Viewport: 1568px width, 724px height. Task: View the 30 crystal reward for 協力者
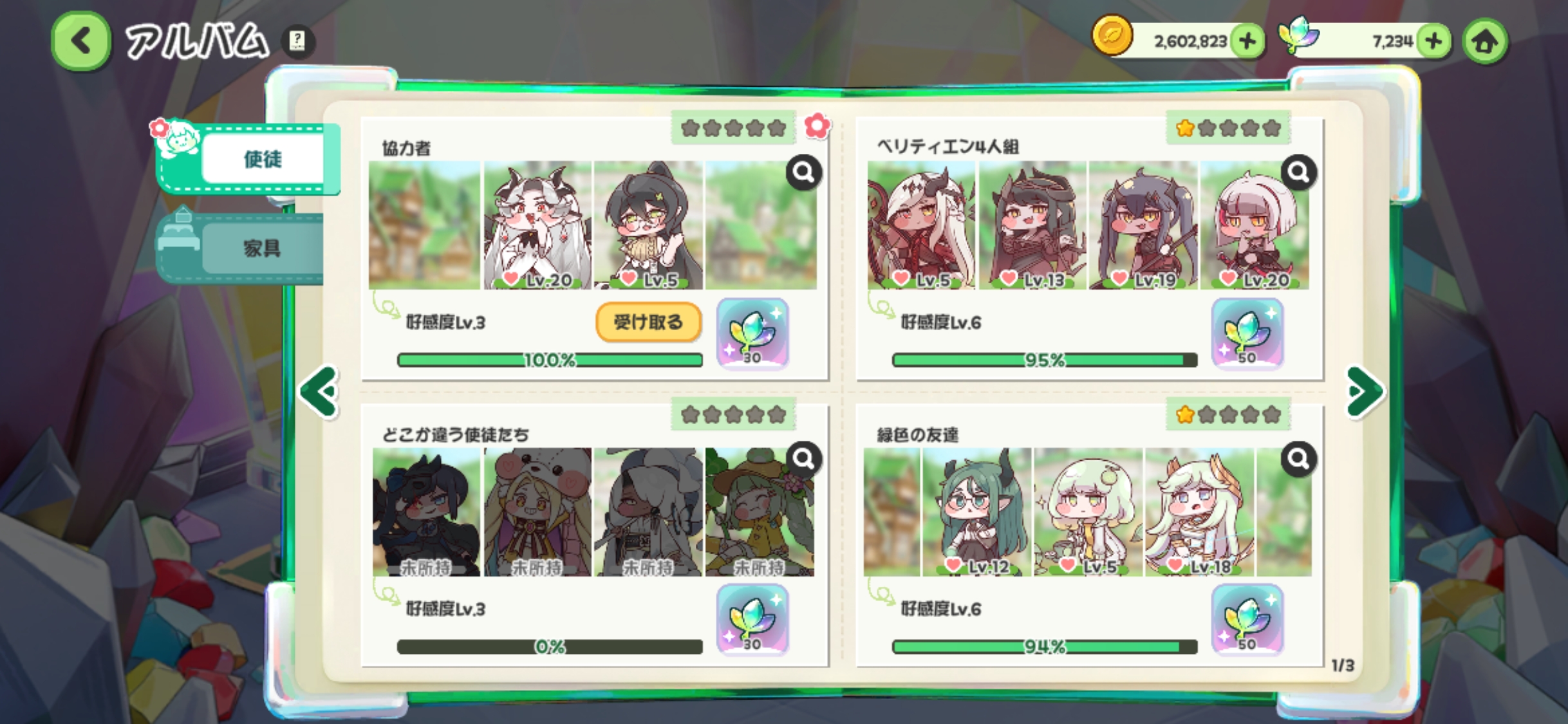tap(752, 334)
